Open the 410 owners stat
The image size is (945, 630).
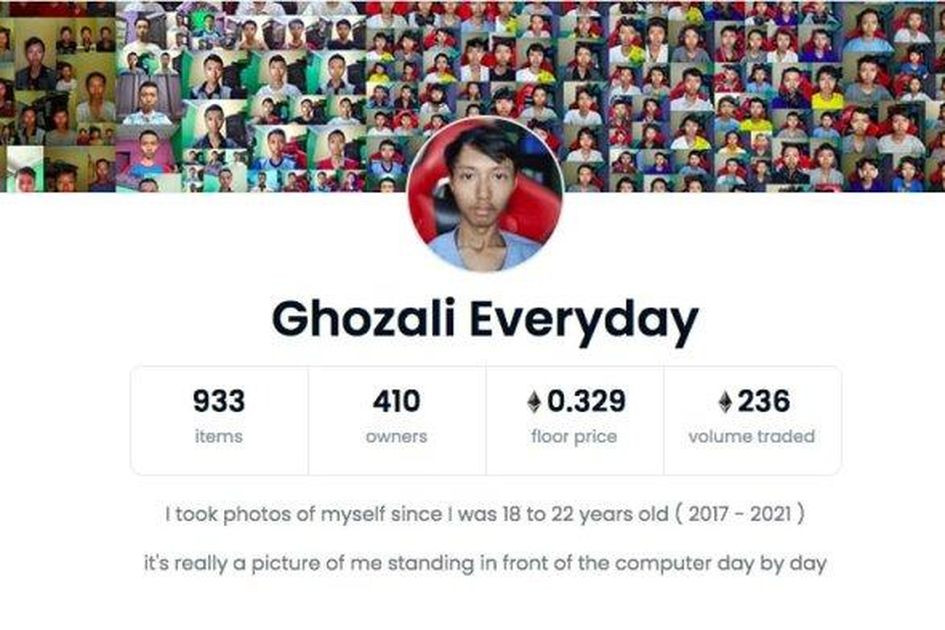(397, 420)
